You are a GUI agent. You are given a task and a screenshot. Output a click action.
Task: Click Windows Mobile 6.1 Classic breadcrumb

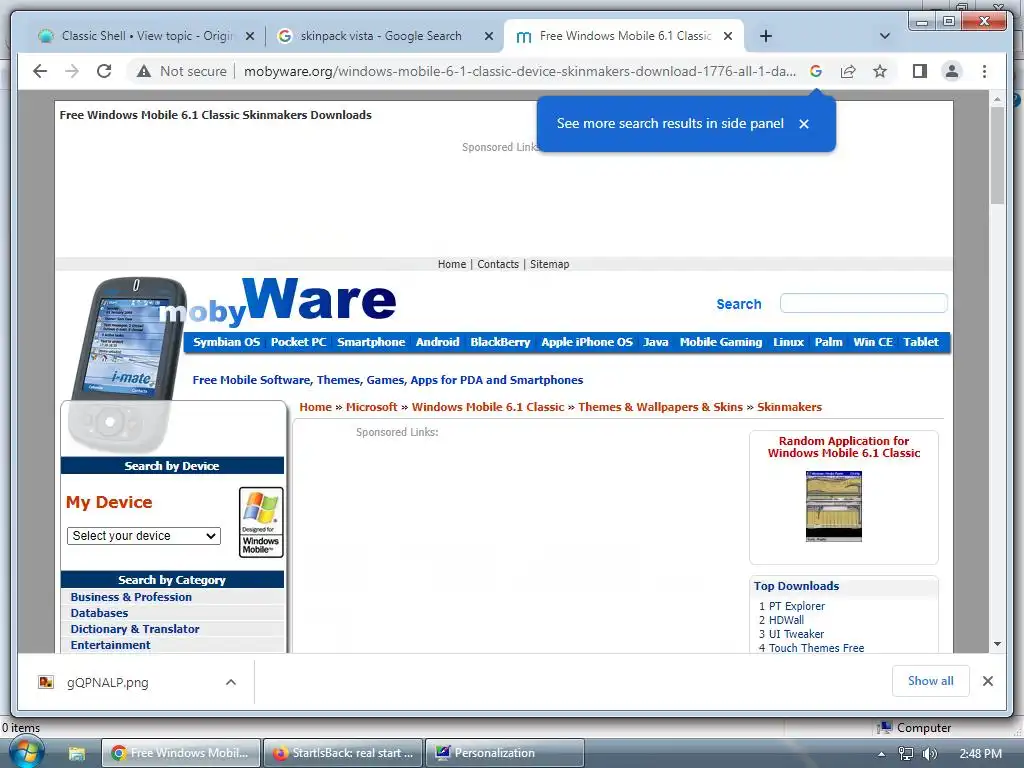coord(488,407)
